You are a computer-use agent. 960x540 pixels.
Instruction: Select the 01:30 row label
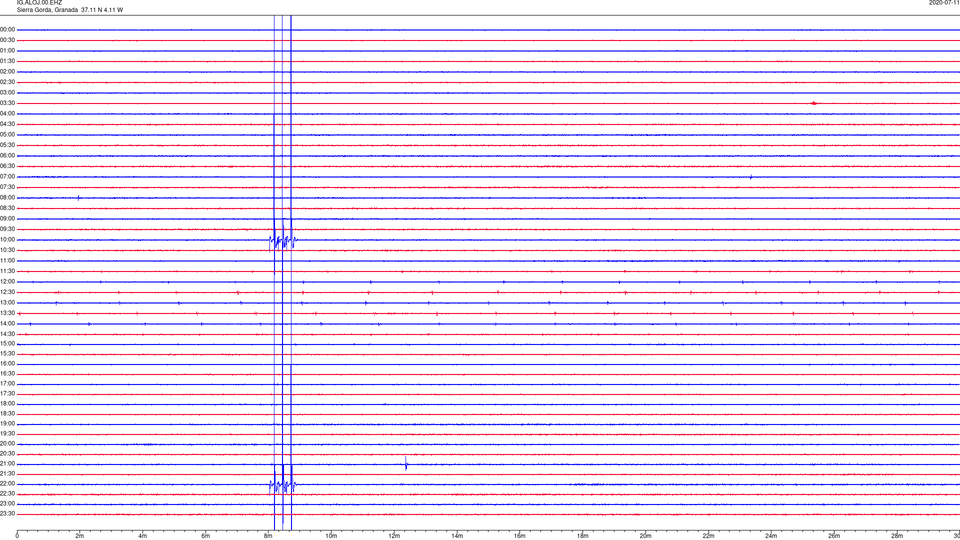point(8,61)
